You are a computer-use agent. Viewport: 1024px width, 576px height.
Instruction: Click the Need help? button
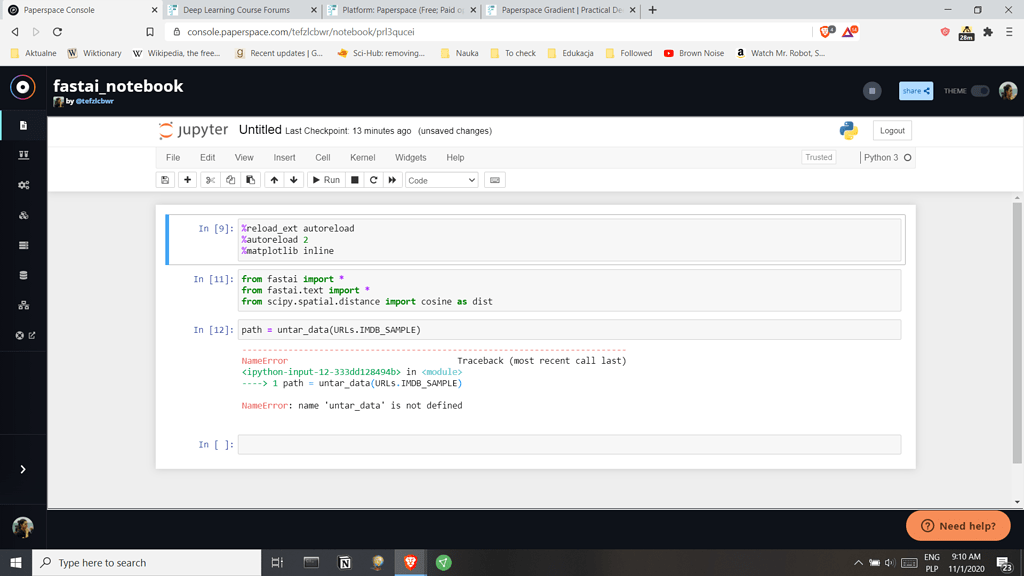point(957,525)
